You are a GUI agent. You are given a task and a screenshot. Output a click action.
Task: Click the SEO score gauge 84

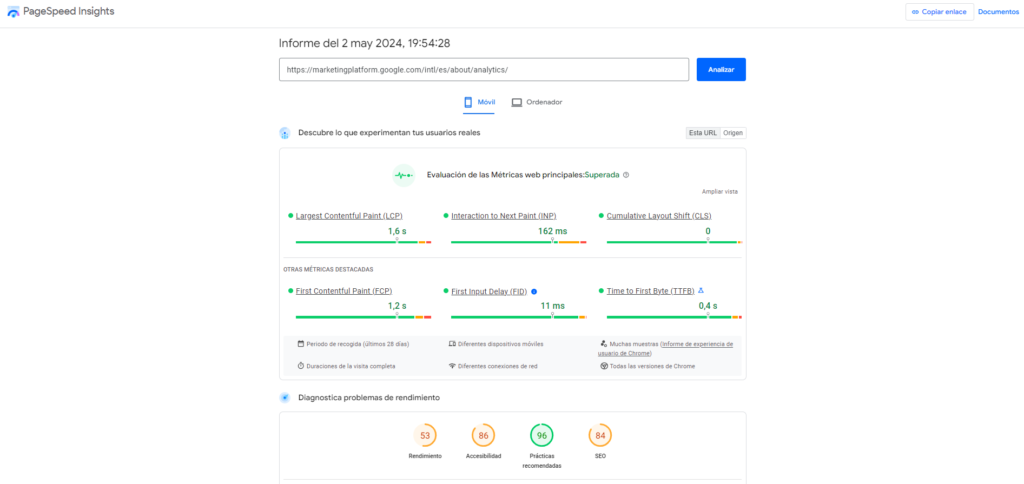(x=600, y=436)
